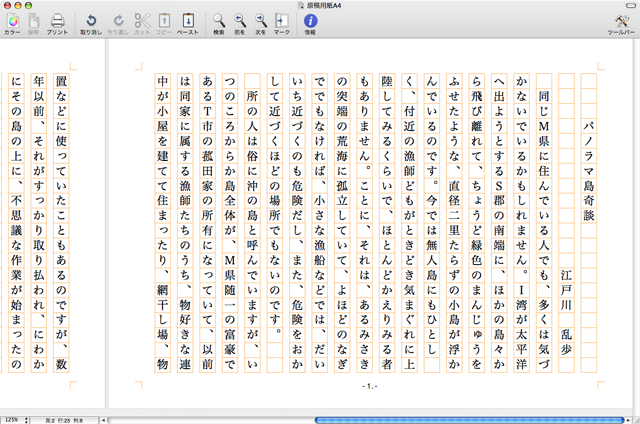Place cursor in column starting ら飛び離れて
This screenshot has width=640, height=424.
point(476,223)
